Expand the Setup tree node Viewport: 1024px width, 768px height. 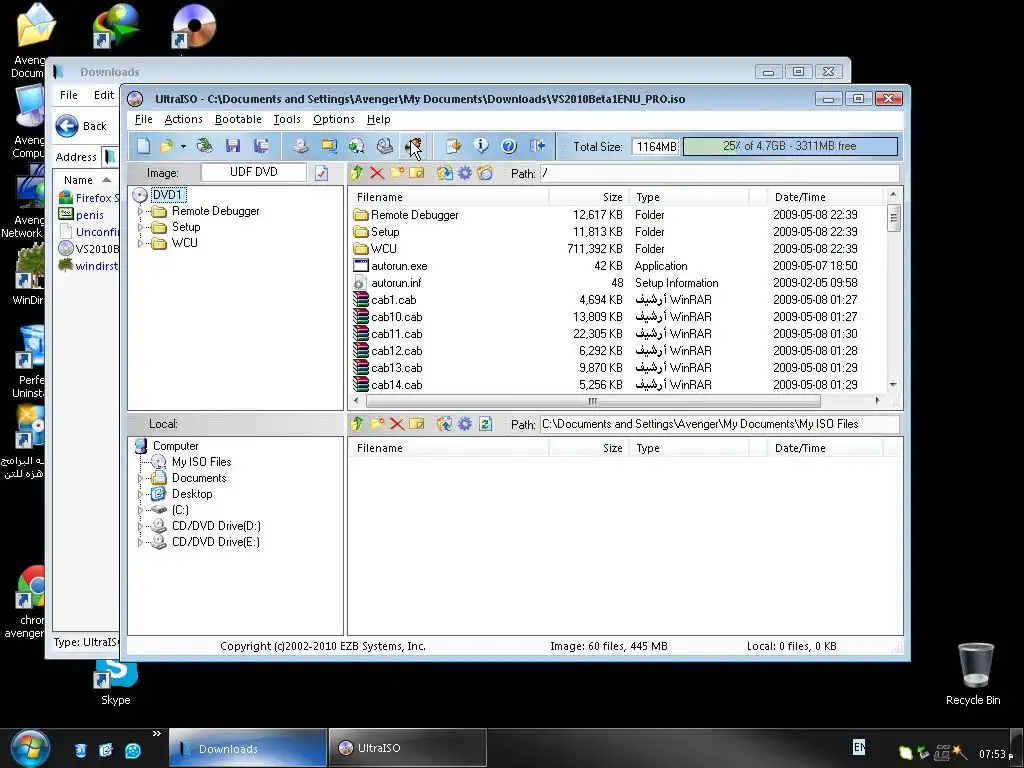(140, 227)
